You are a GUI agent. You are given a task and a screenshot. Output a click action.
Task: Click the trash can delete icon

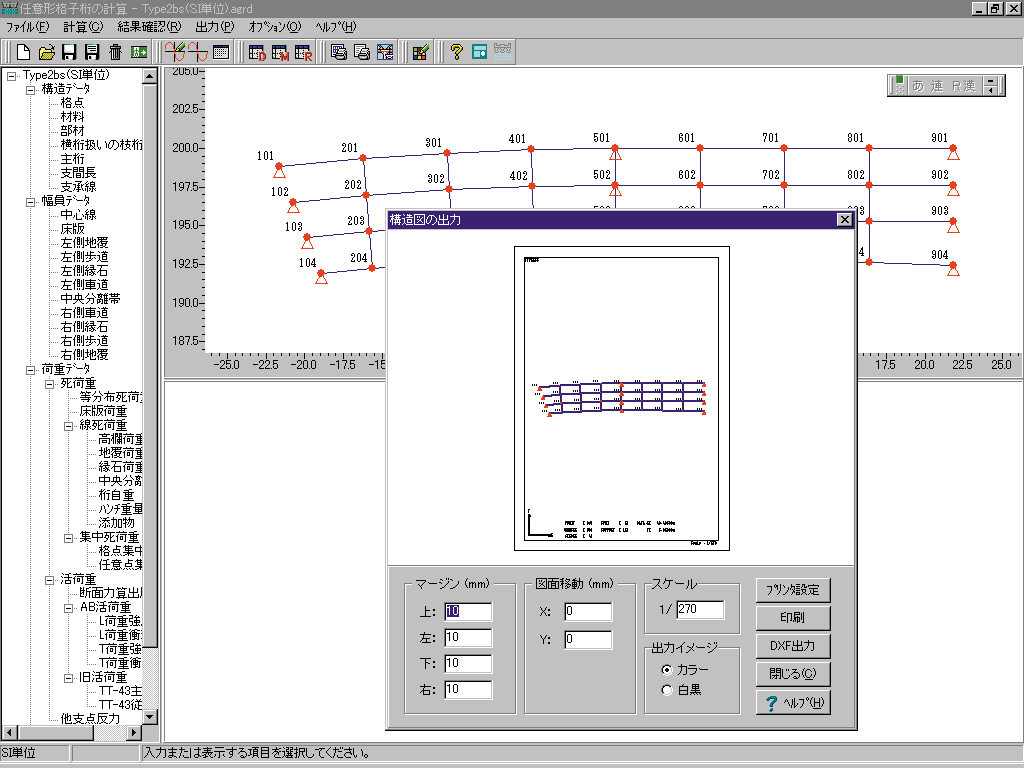tap(116, 52)
